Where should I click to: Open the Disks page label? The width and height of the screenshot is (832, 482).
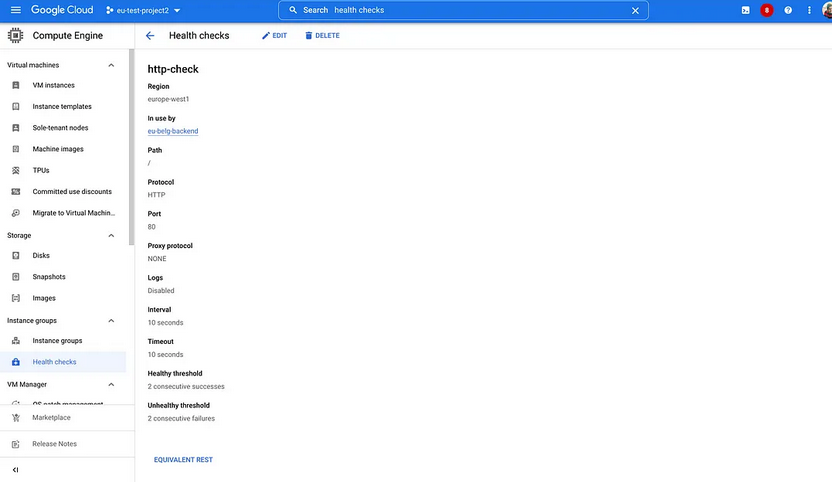pyautogui.click(x=41, y=255)
